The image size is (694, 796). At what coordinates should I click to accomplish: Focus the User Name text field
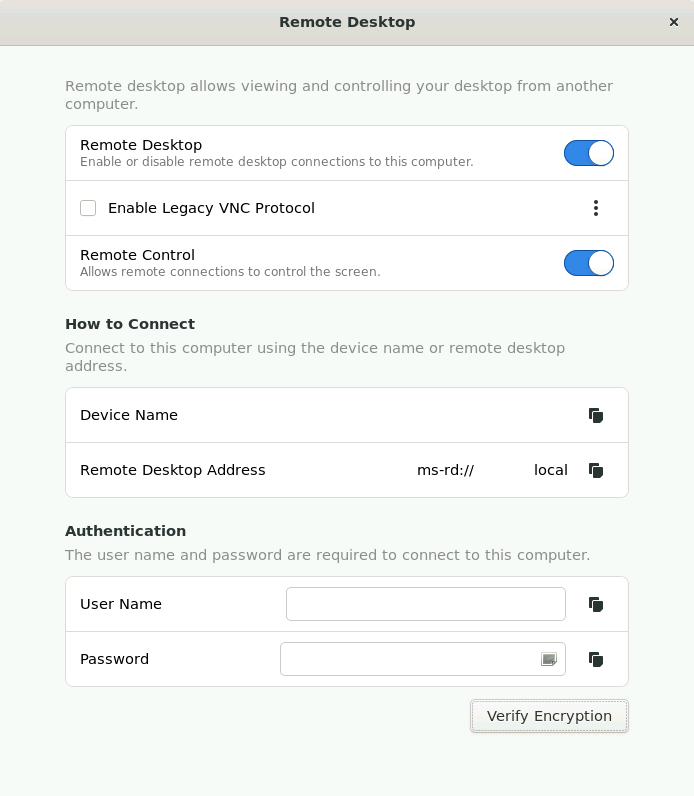point(425,604)
